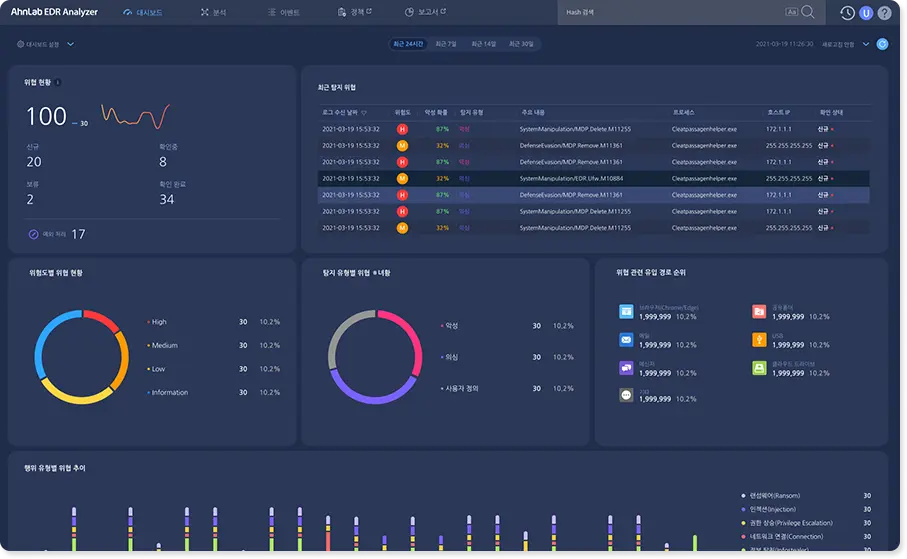Open the 분석 menu tab
The width and height of the screenshot is (907, 559).
point(213,13)
